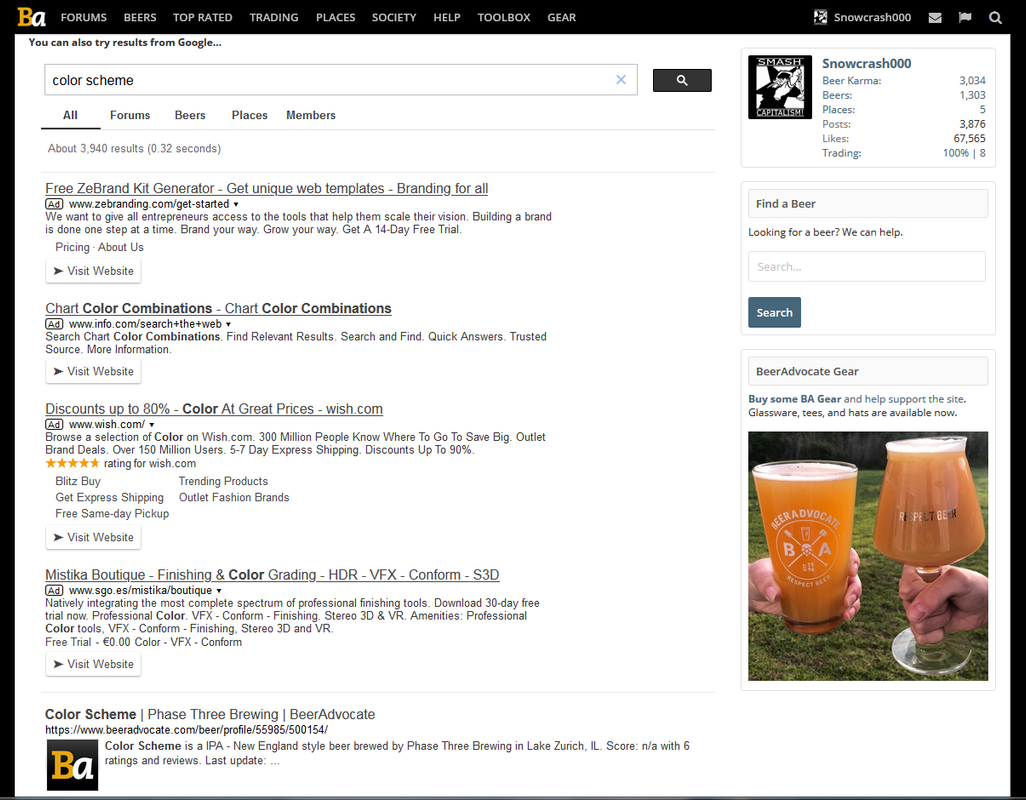This screenshot has height=800, width=1026.
Task: Open the Mistika Boutique ad link
Action: pos(272,575)
